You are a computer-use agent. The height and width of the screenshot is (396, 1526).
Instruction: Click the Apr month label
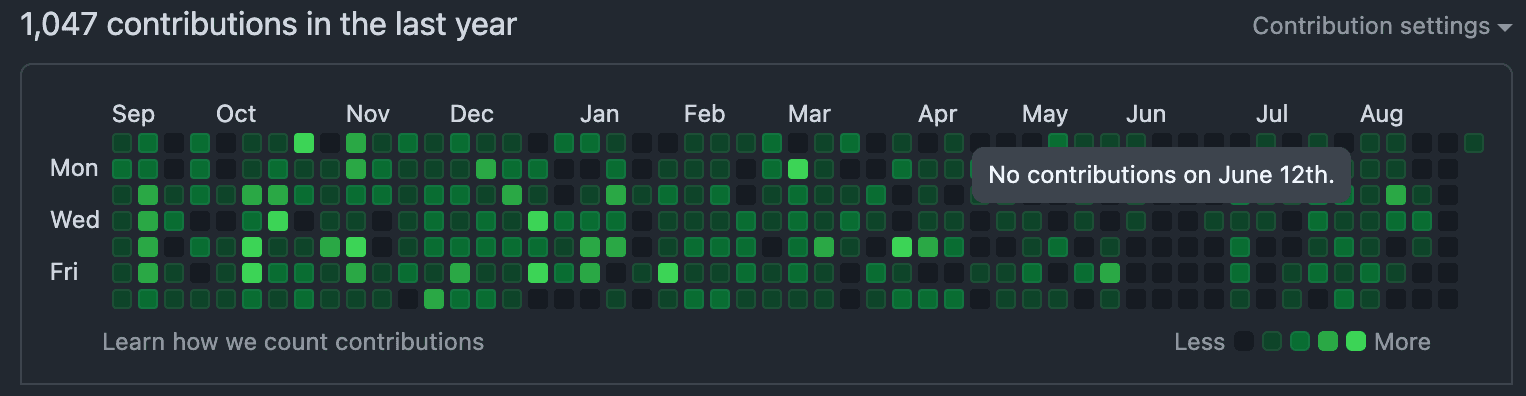coord(938,113)
